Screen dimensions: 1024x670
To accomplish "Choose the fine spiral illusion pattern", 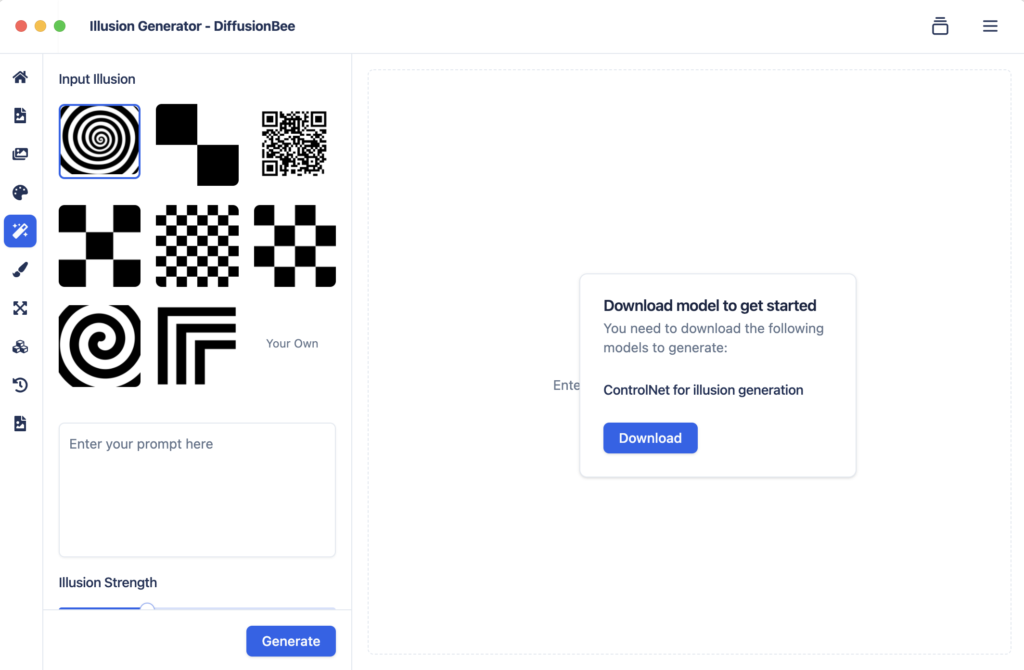I will (x=99, y=142).
